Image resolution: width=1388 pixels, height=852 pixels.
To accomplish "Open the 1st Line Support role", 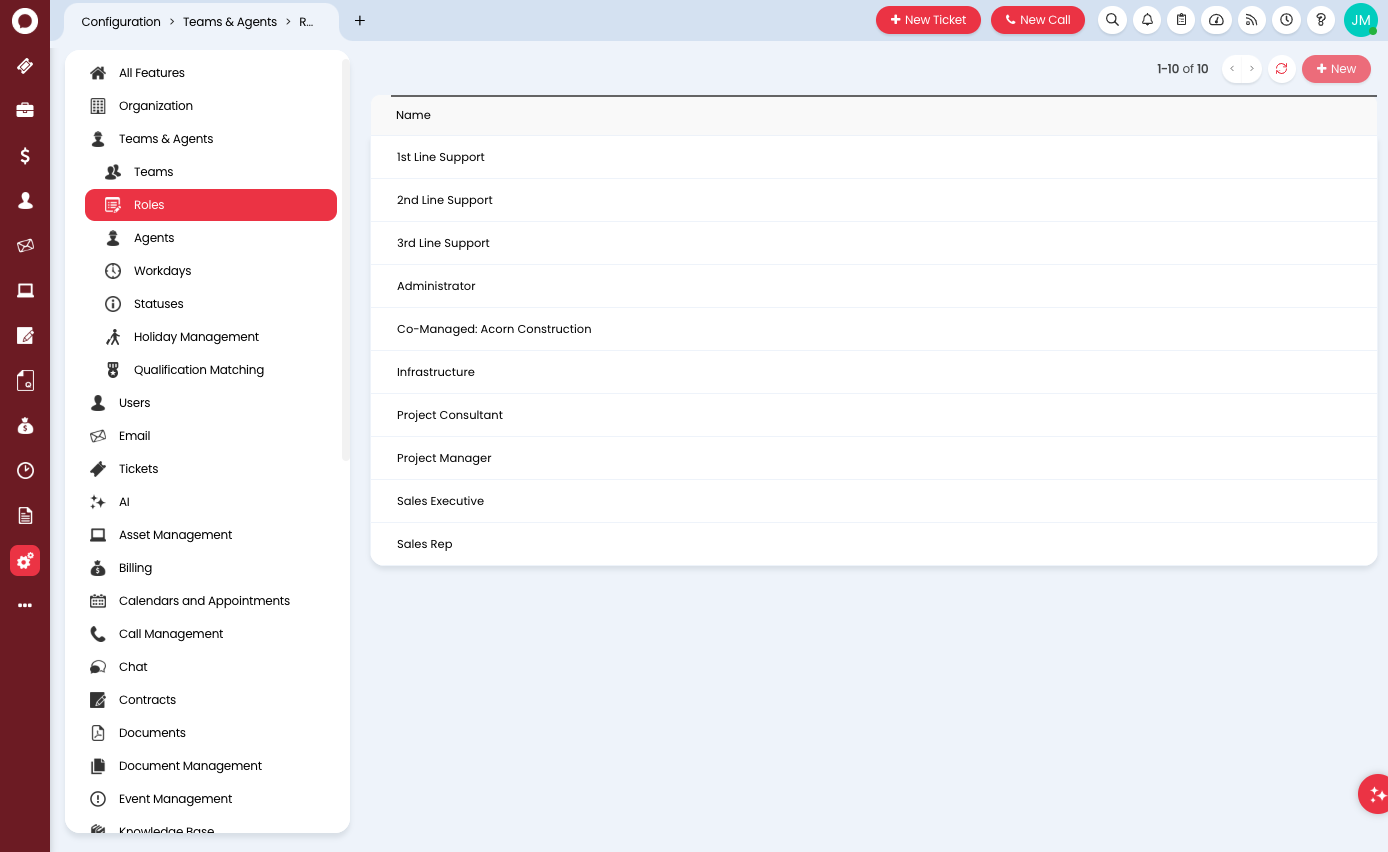I will coord(874,157).
